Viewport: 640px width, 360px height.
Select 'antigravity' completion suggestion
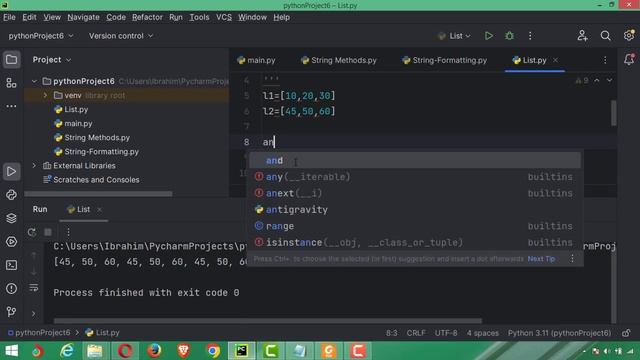(415, 209)
